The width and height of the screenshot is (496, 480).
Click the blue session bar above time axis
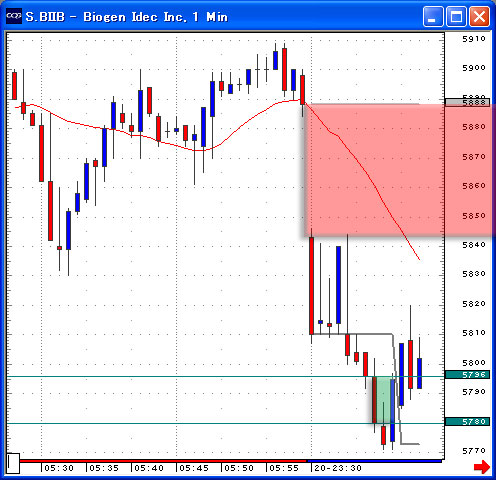(x=374, y=461)
